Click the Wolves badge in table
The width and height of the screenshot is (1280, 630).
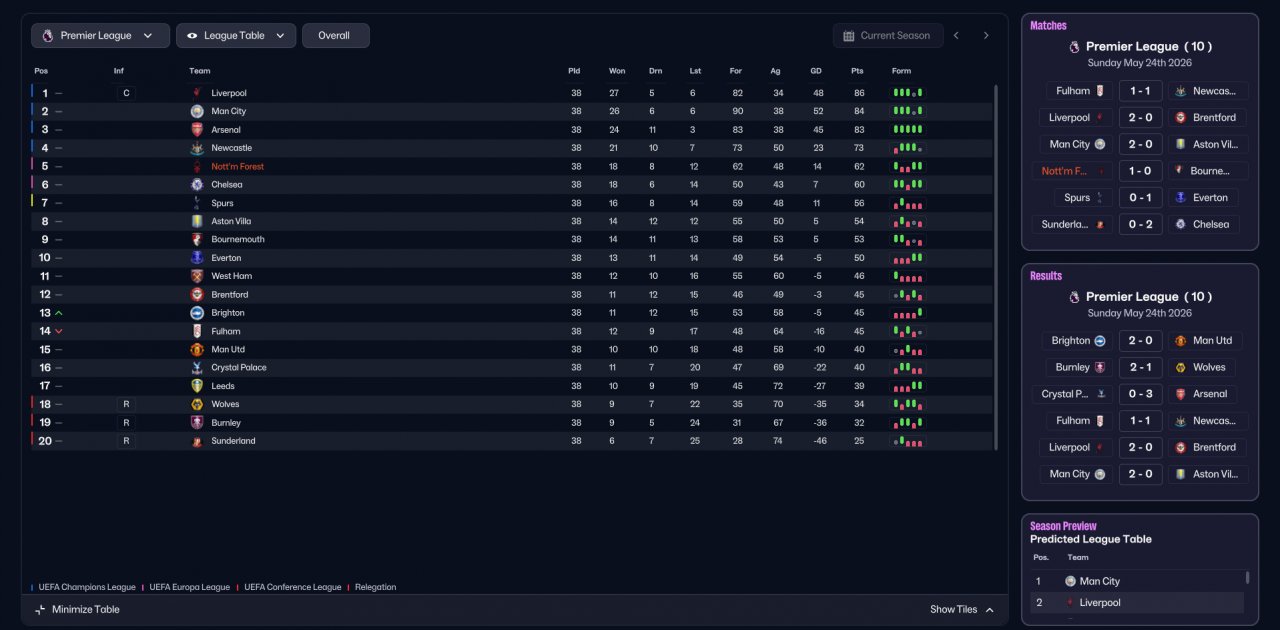pos(197,404)
